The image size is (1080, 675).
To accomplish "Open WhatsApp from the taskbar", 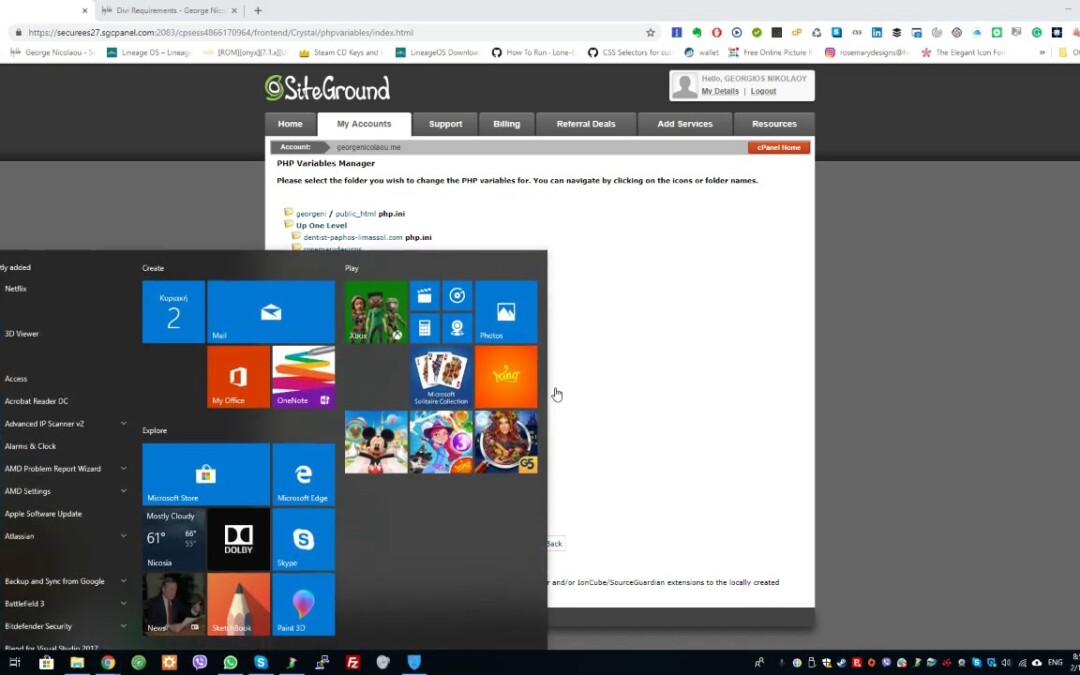I will point(230,663).
